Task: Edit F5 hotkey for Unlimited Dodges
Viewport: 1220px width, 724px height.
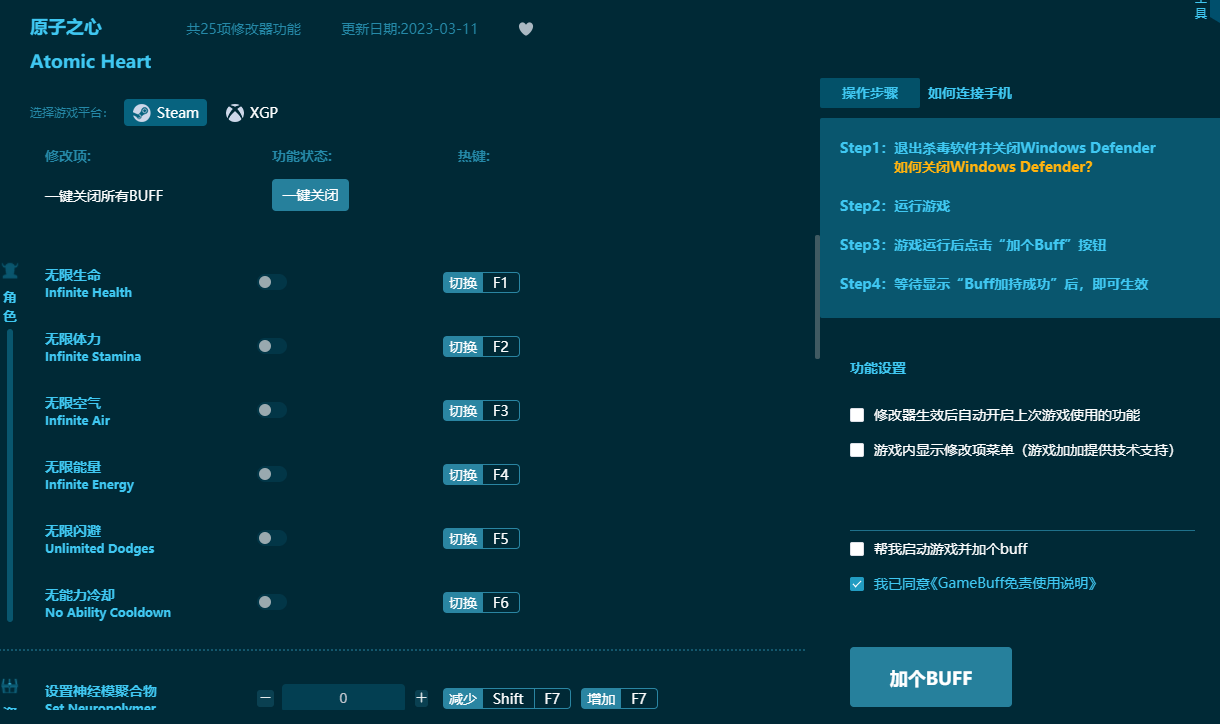Action: pyautogui.click(x=481, y=539)
